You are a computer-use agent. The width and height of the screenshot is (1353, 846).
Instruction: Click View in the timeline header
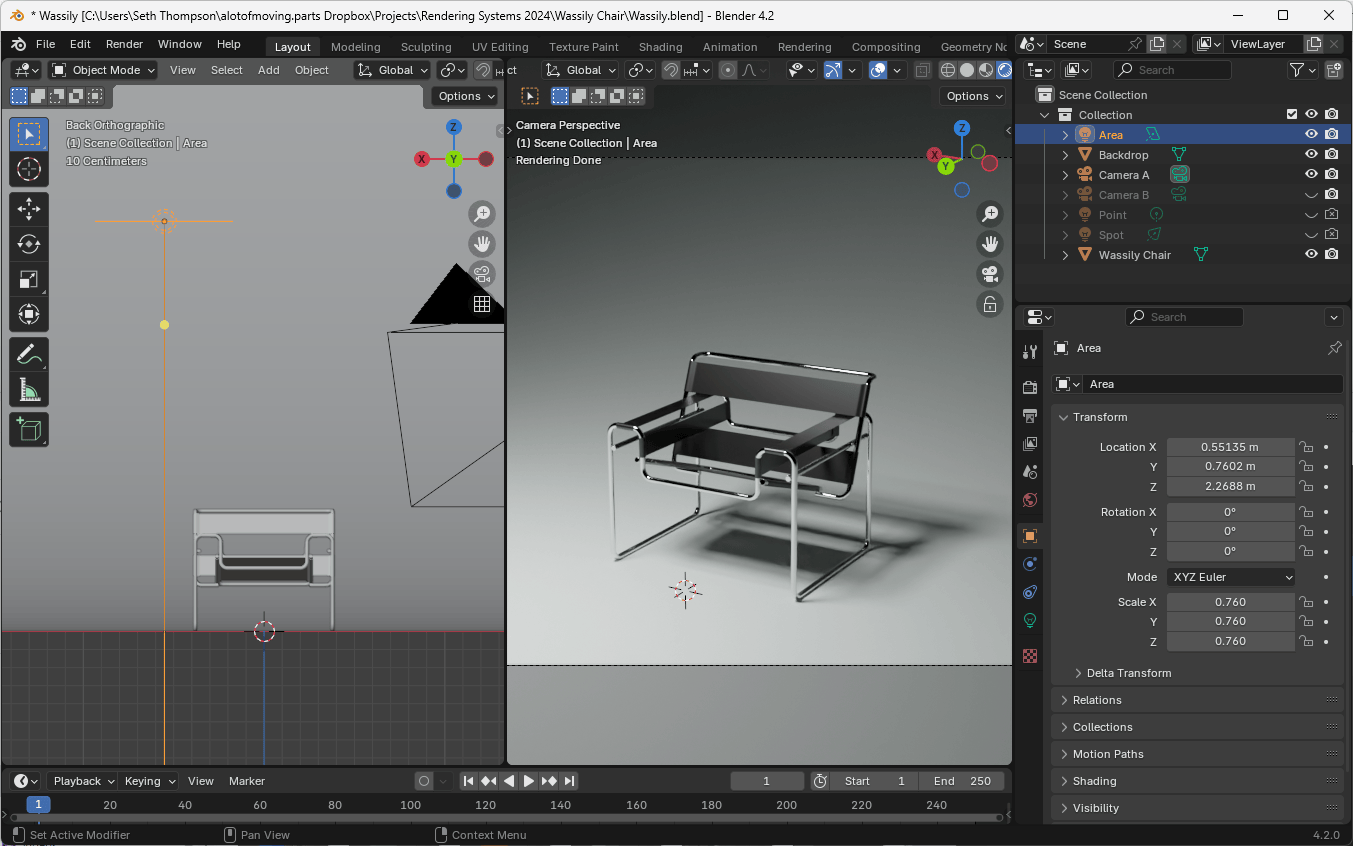[201, 781]
